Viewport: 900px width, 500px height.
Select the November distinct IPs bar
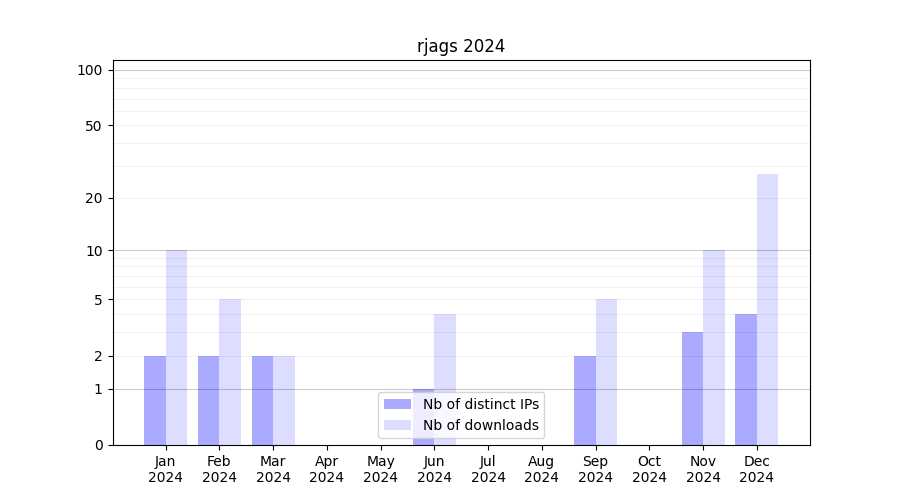(692, 388)
